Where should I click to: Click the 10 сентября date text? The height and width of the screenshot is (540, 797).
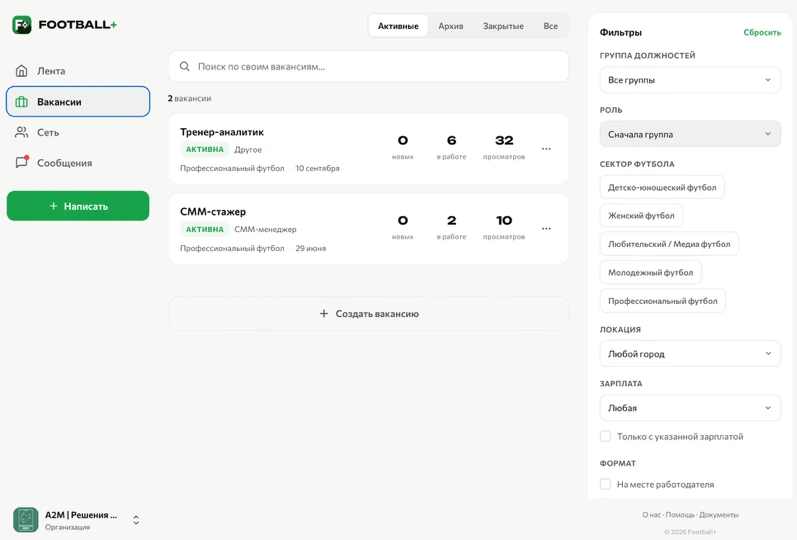point(317,168)
